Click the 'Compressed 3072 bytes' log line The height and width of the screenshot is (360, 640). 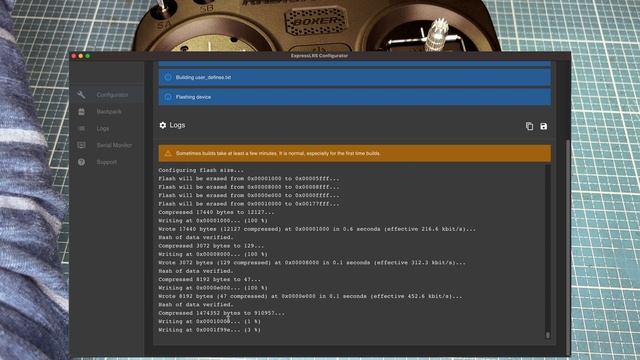[x=211, y=246]
